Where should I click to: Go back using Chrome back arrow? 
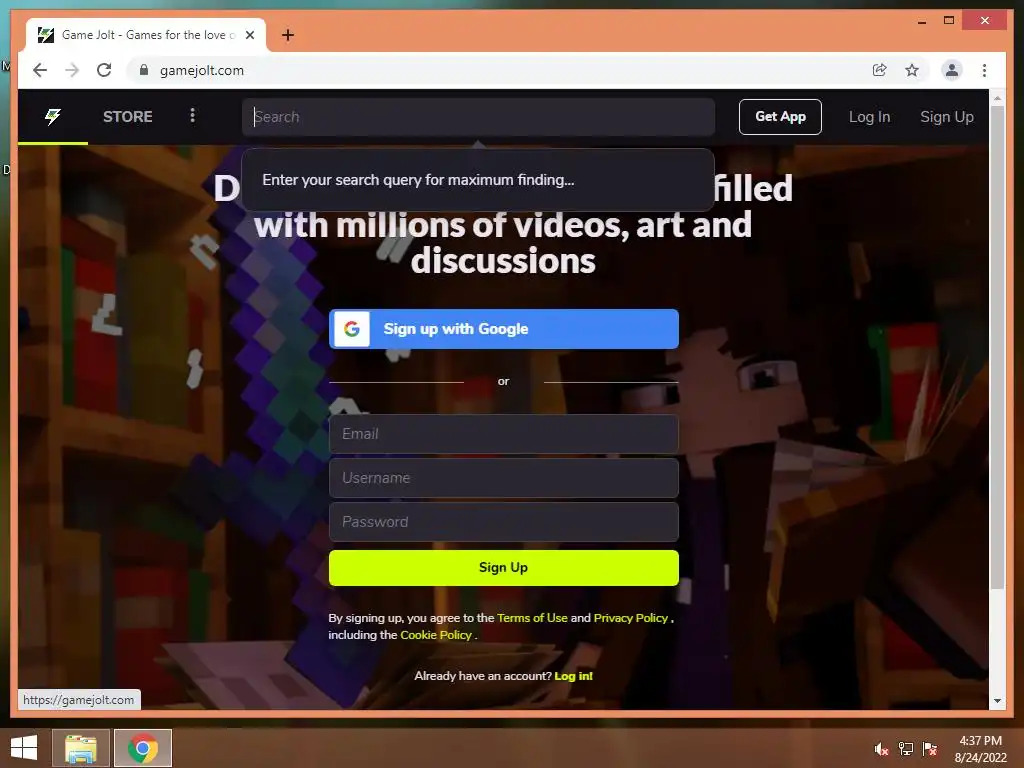coord(40,70)
